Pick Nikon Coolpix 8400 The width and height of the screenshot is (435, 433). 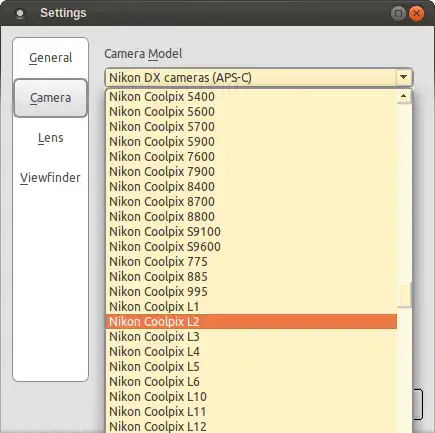251,187
